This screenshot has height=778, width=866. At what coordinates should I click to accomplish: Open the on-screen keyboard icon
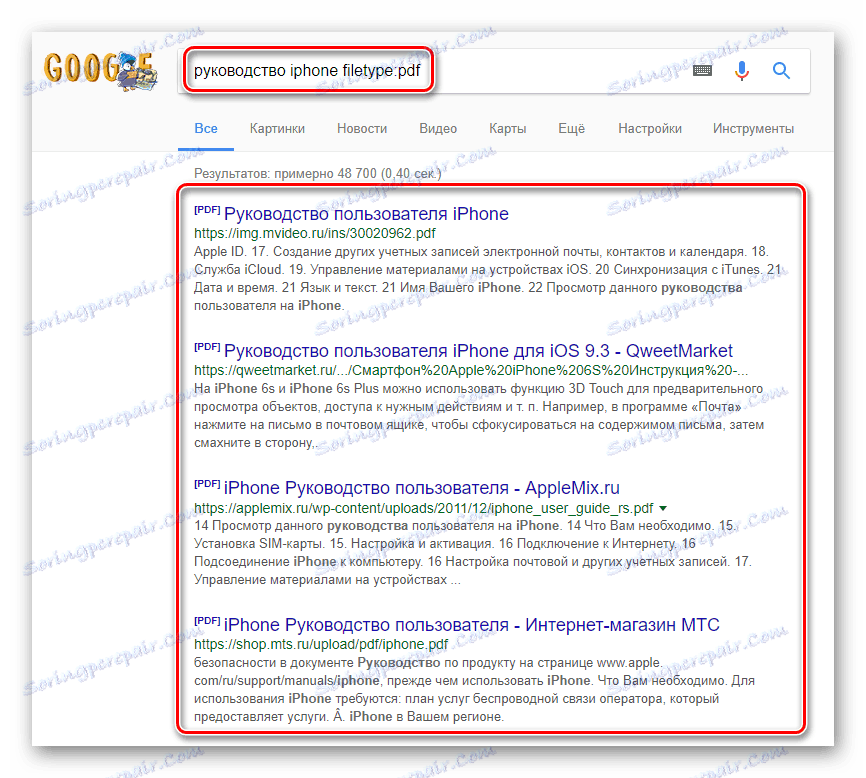[702, 70]
